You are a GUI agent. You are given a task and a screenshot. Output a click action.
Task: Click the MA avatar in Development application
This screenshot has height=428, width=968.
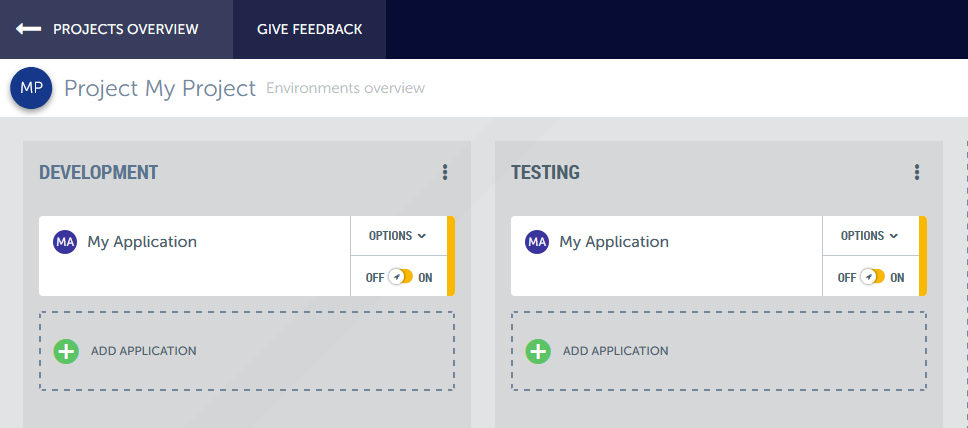pyautogui.click(x=65, y=242)
